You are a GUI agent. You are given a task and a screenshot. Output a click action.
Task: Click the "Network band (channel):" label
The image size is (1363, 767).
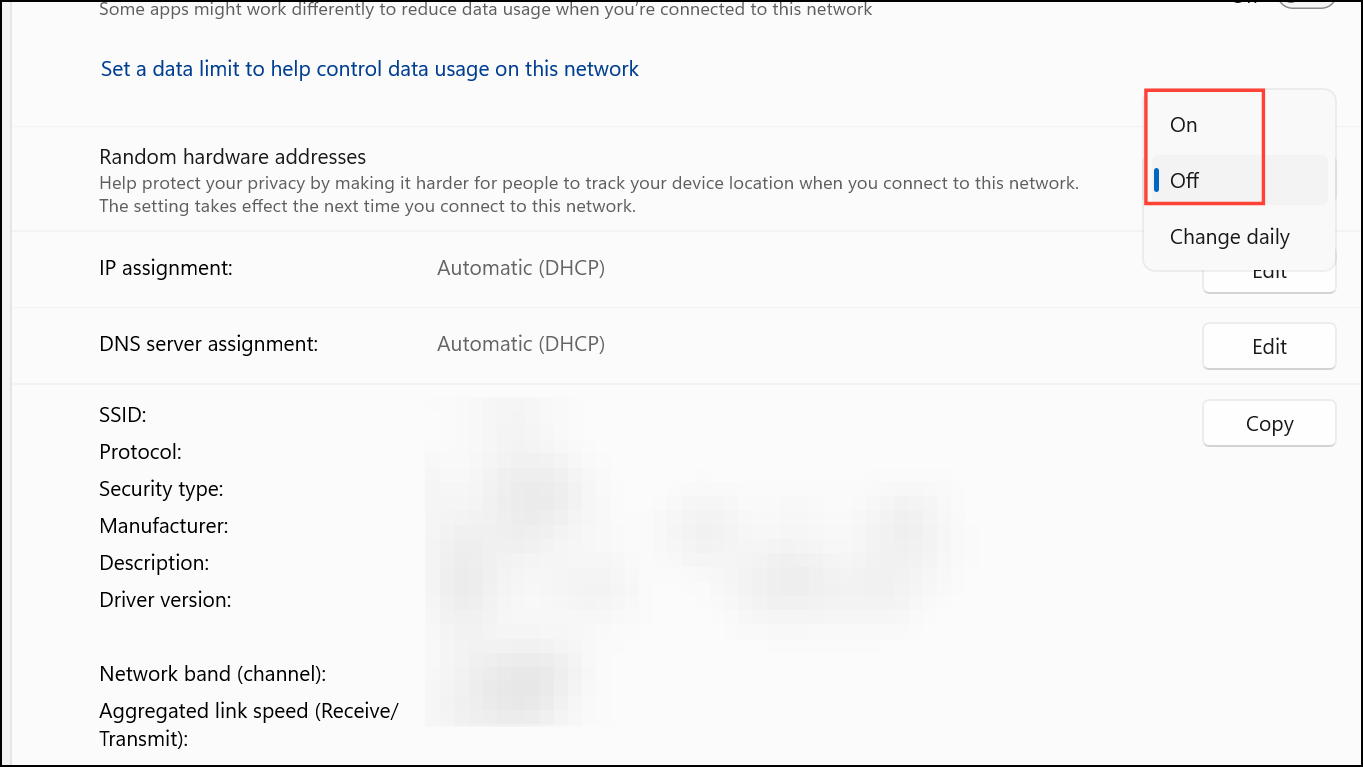click(212, 673)
